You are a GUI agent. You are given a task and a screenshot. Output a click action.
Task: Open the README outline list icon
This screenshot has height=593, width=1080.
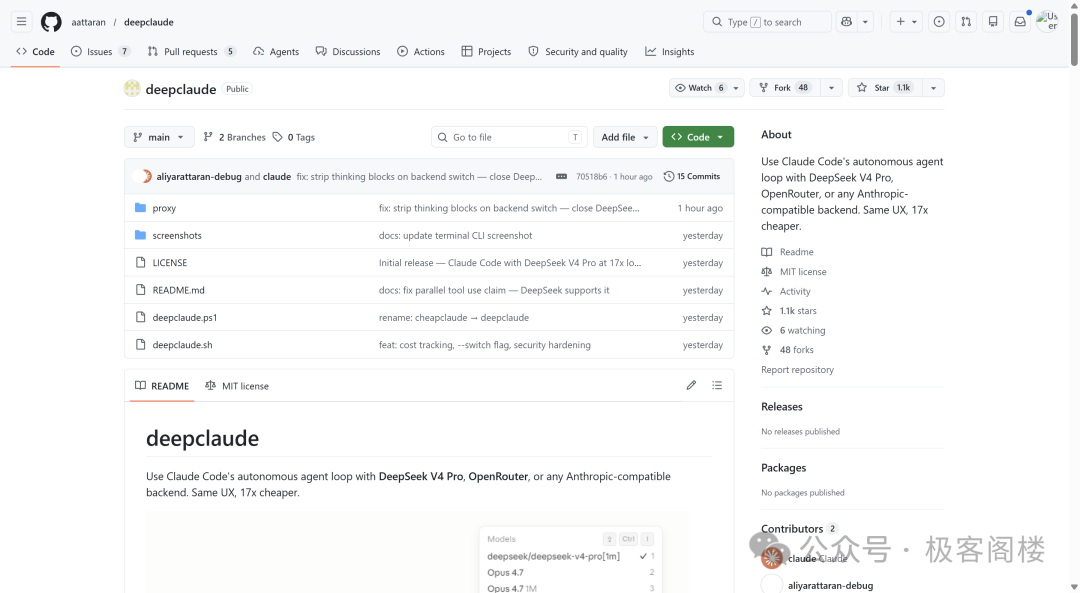pos(717,385)
